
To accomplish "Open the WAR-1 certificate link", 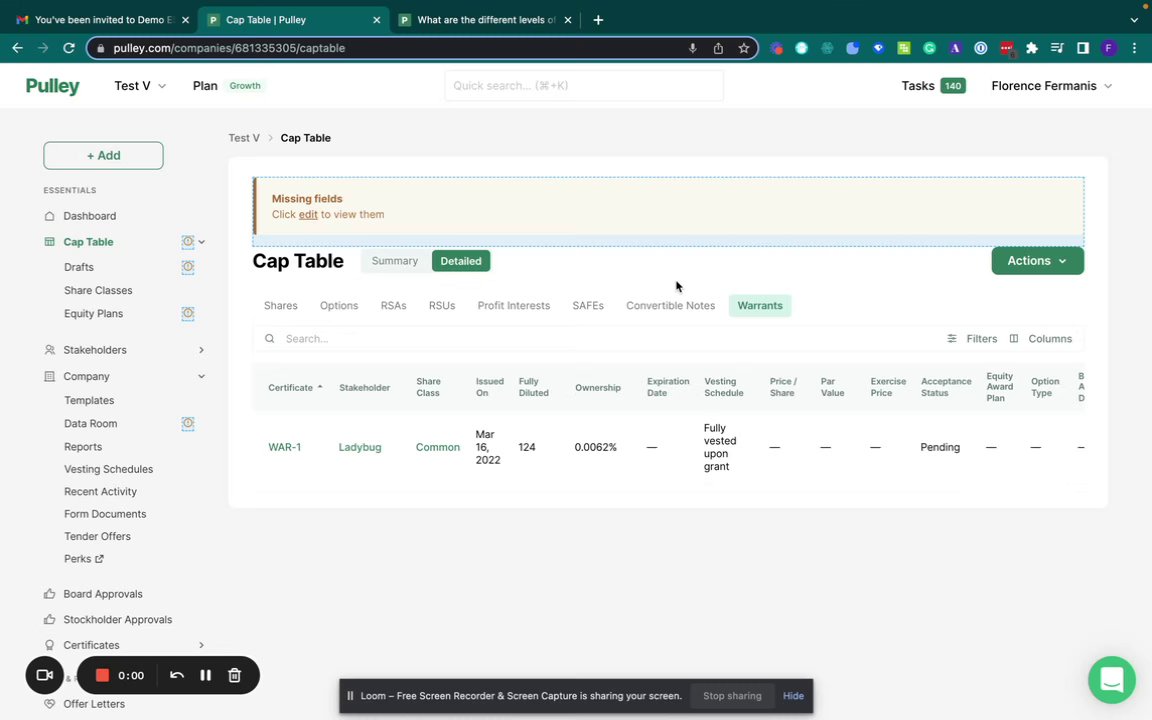I will [284, 447].
